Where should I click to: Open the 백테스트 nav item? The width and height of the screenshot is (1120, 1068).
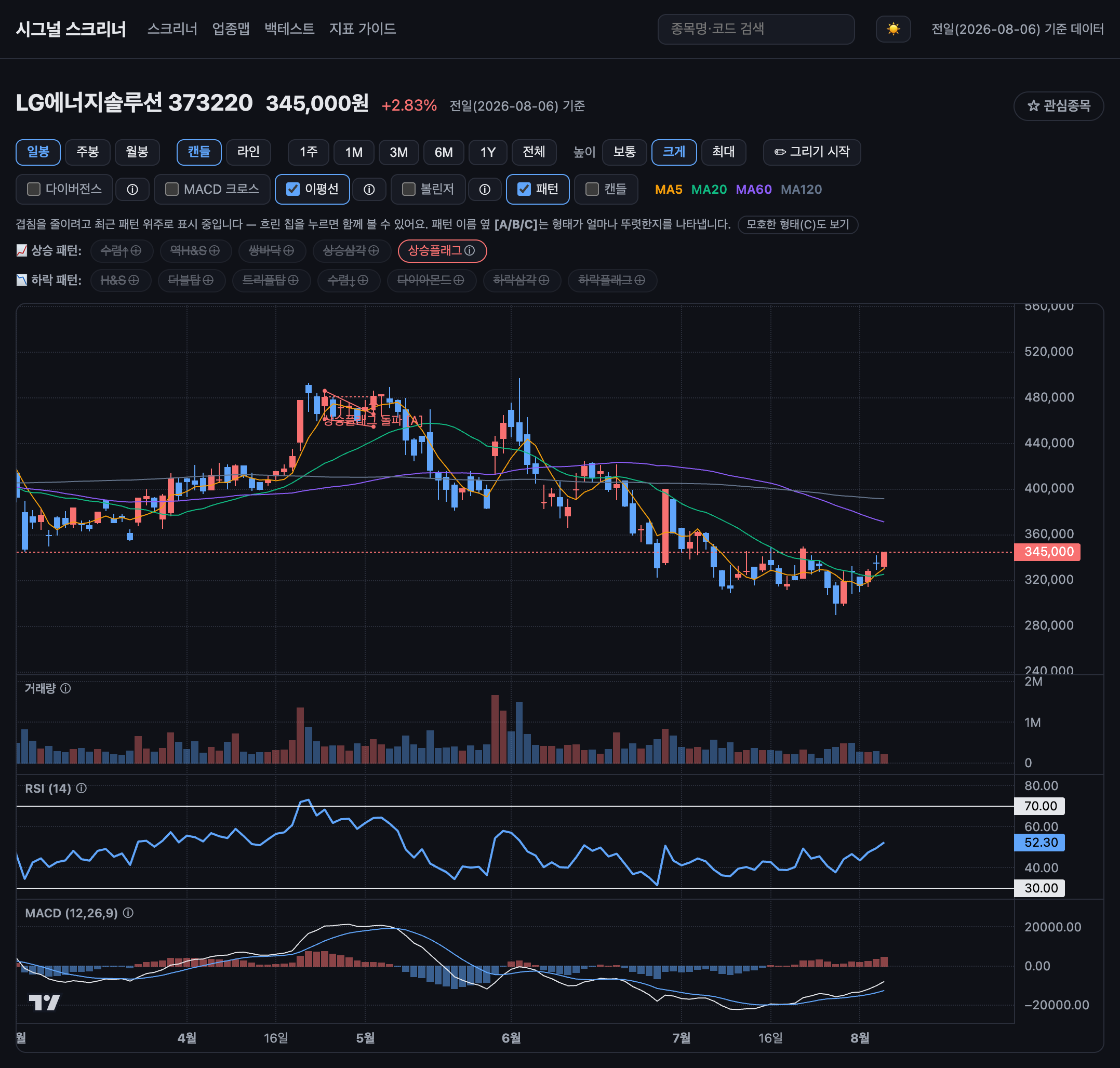(x=289, y=29)
